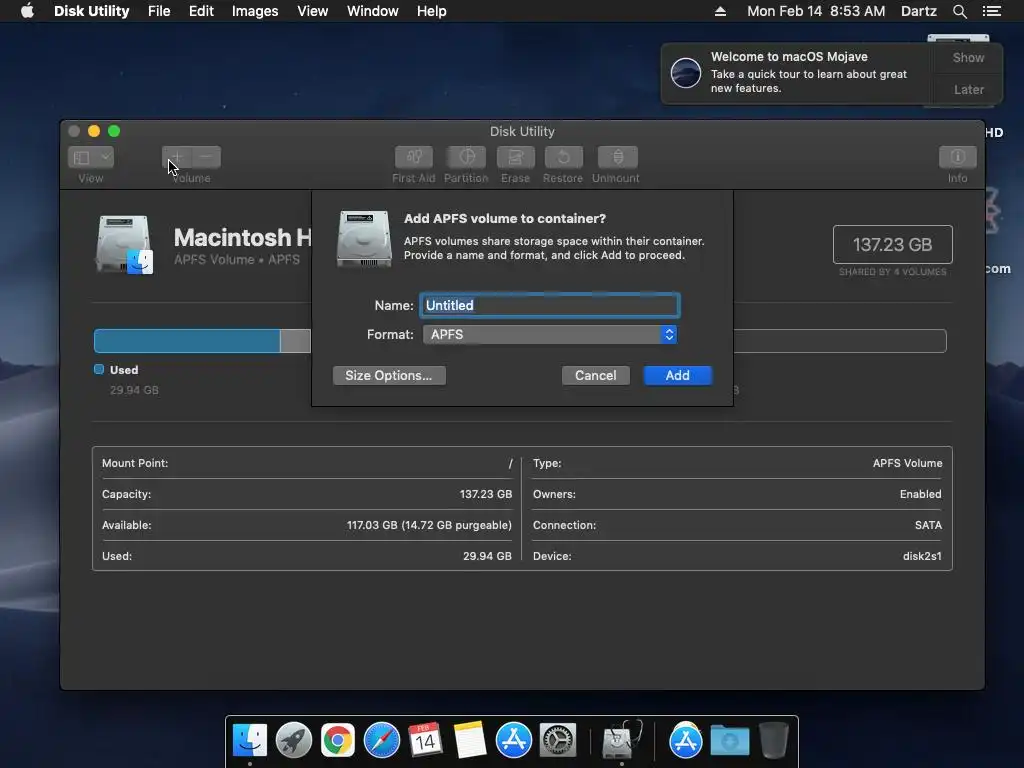Click the disk2s1 device value

921,556
